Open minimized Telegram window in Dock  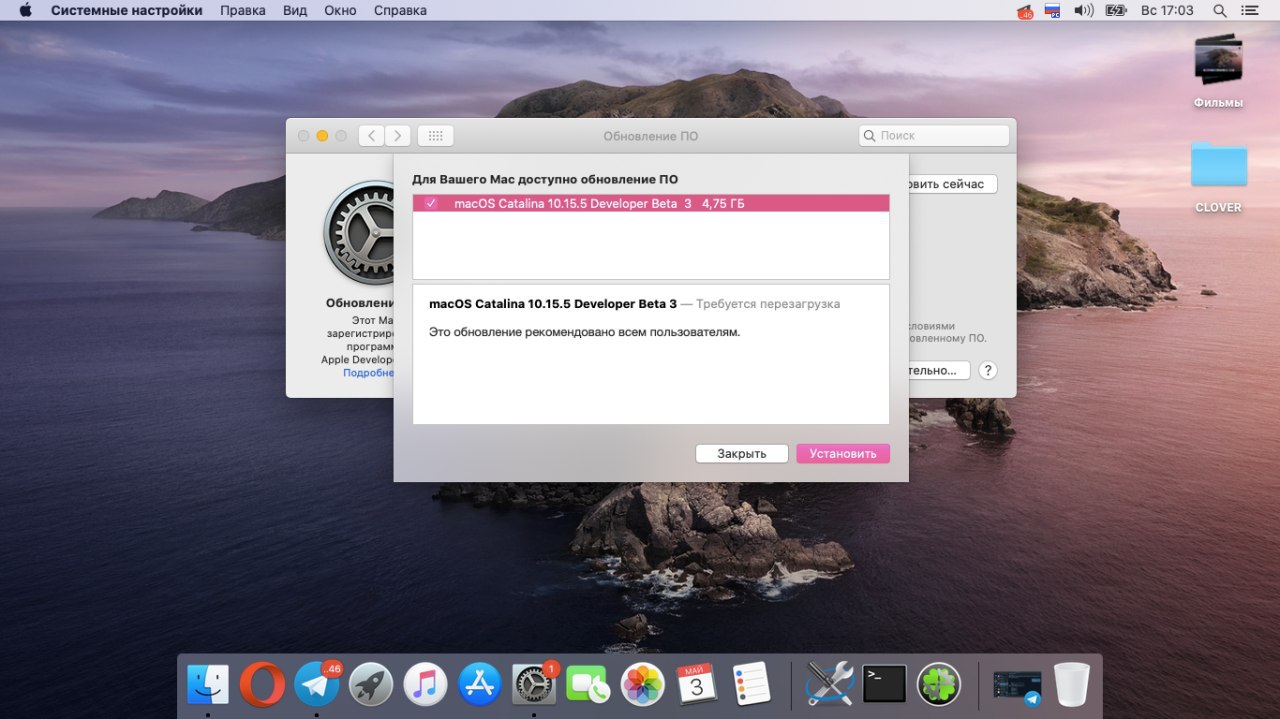point(1017,685)
